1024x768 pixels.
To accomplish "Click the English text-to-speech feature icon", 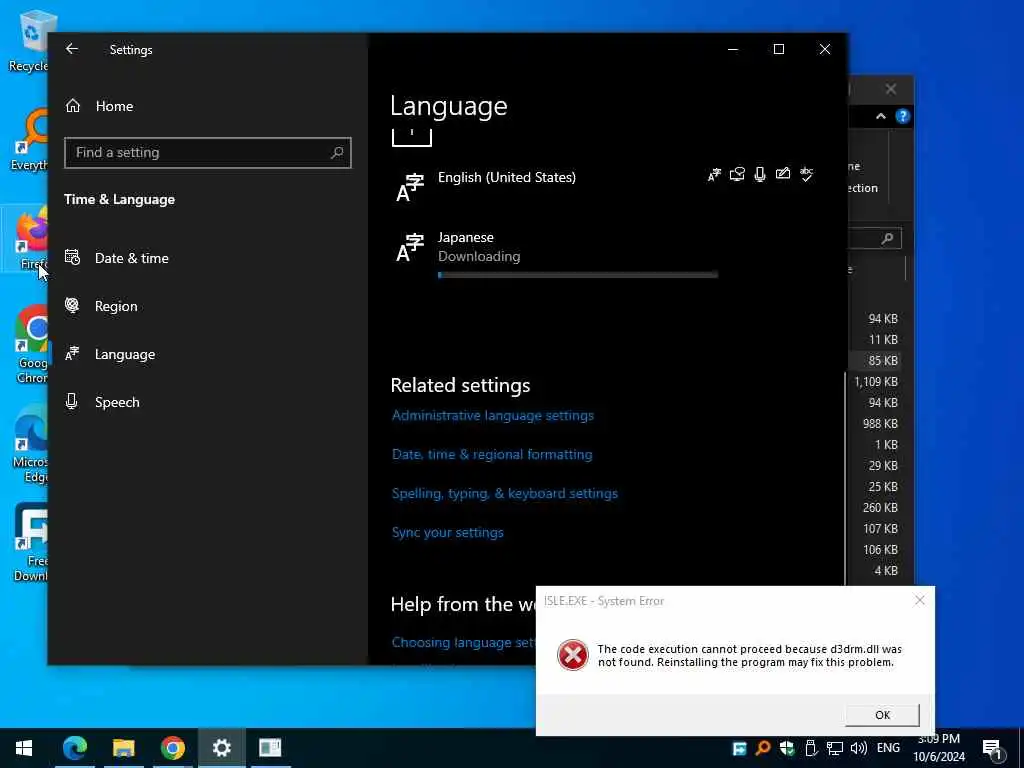I will pyautogui.click(x=737, y=174).
